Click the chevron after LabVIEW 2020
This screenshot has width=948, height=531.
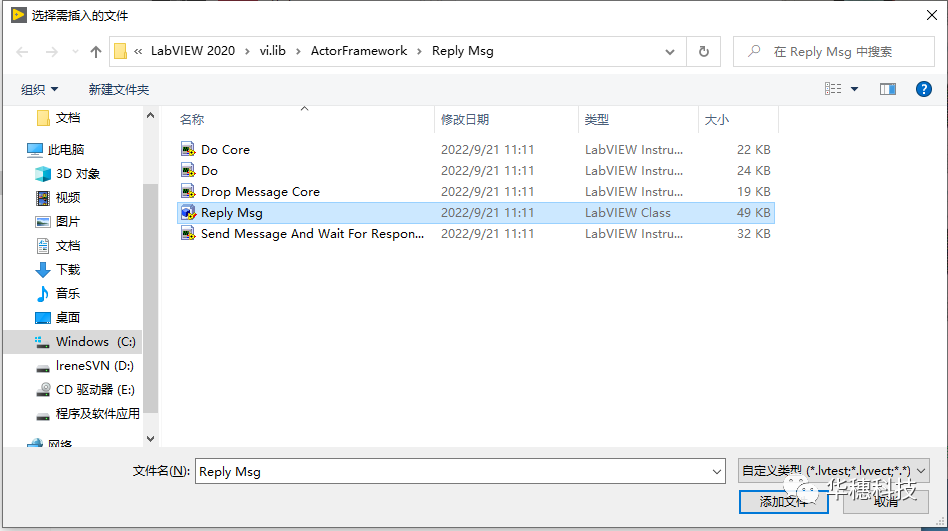[x=247, y=51]
